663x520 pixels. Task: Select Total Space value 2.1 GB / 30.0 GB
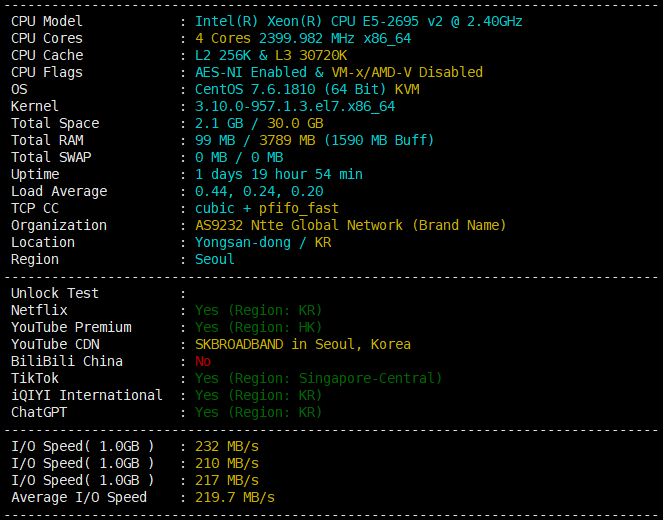259,123
